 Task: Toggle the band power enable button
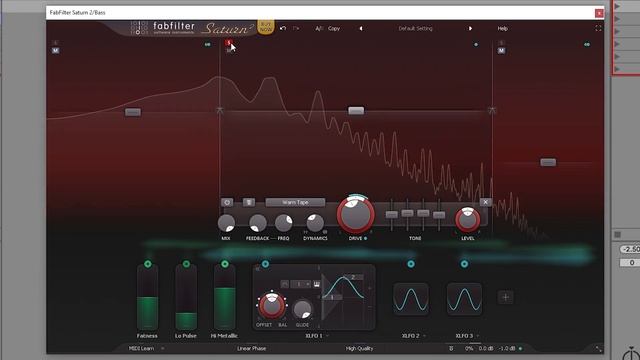tap(227, 202)
